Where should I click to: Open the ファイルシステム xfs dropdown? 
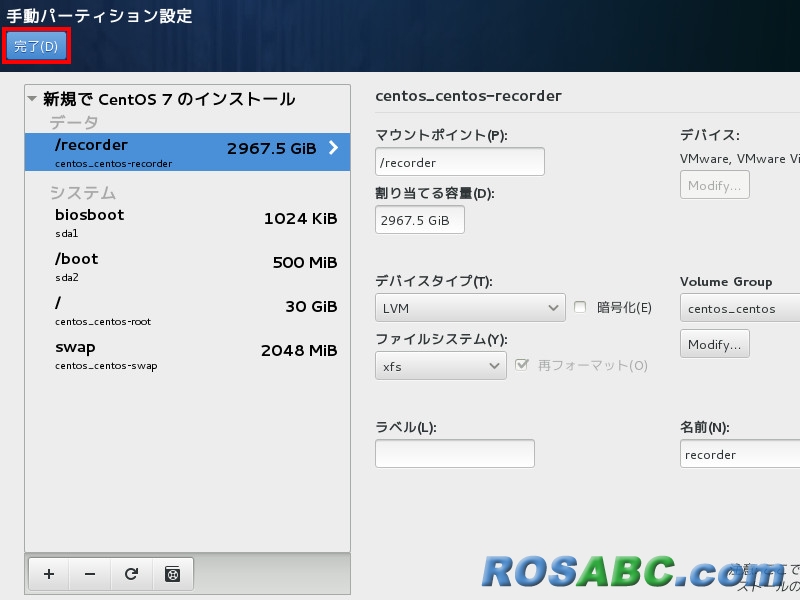(x=441, y=366)
